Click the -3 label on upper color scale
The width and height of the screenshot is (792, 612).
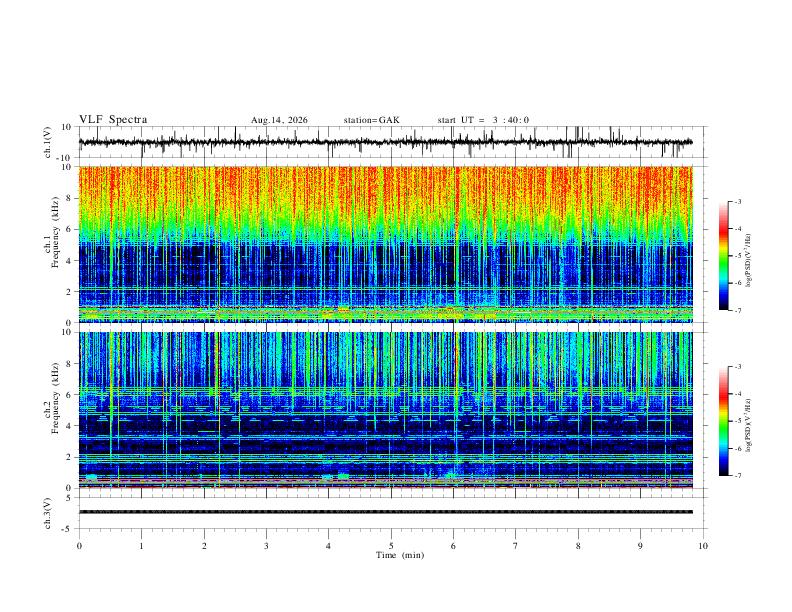738,201
